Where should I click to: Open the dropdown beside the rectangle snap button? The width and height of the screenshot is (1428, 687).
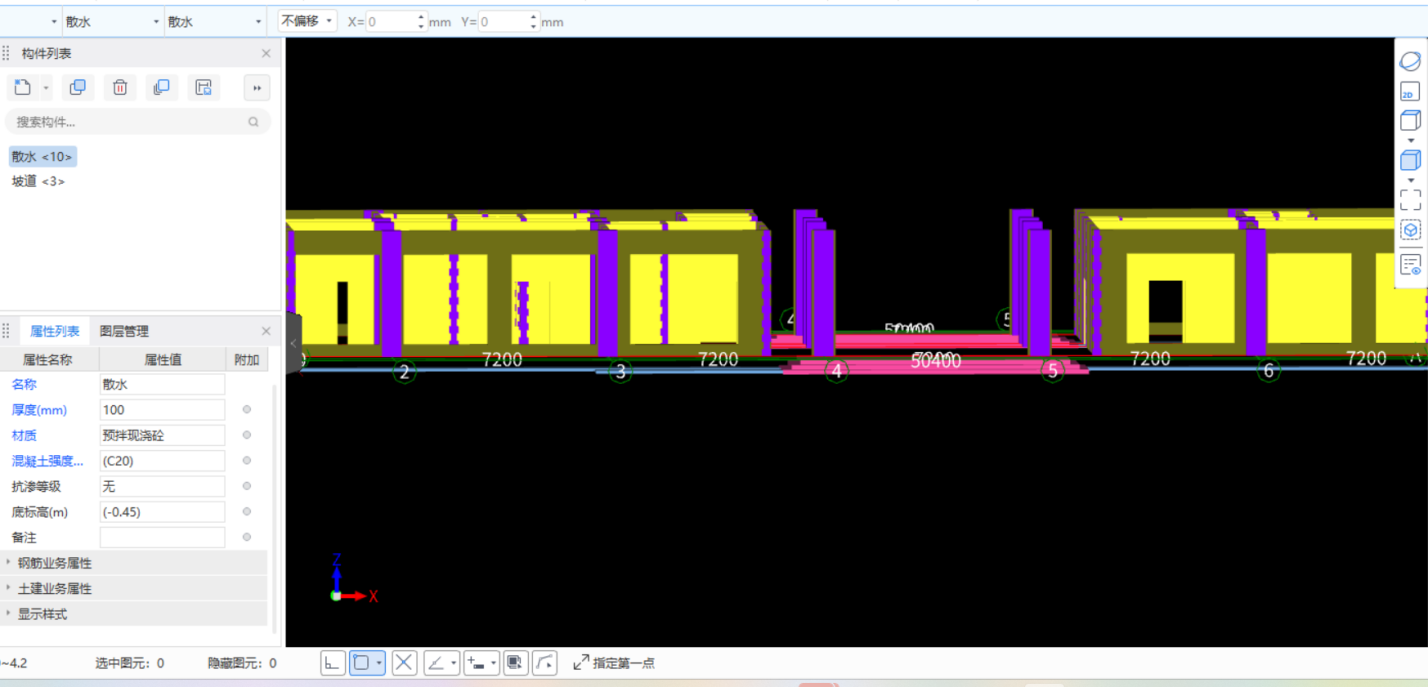coord(380,663)
